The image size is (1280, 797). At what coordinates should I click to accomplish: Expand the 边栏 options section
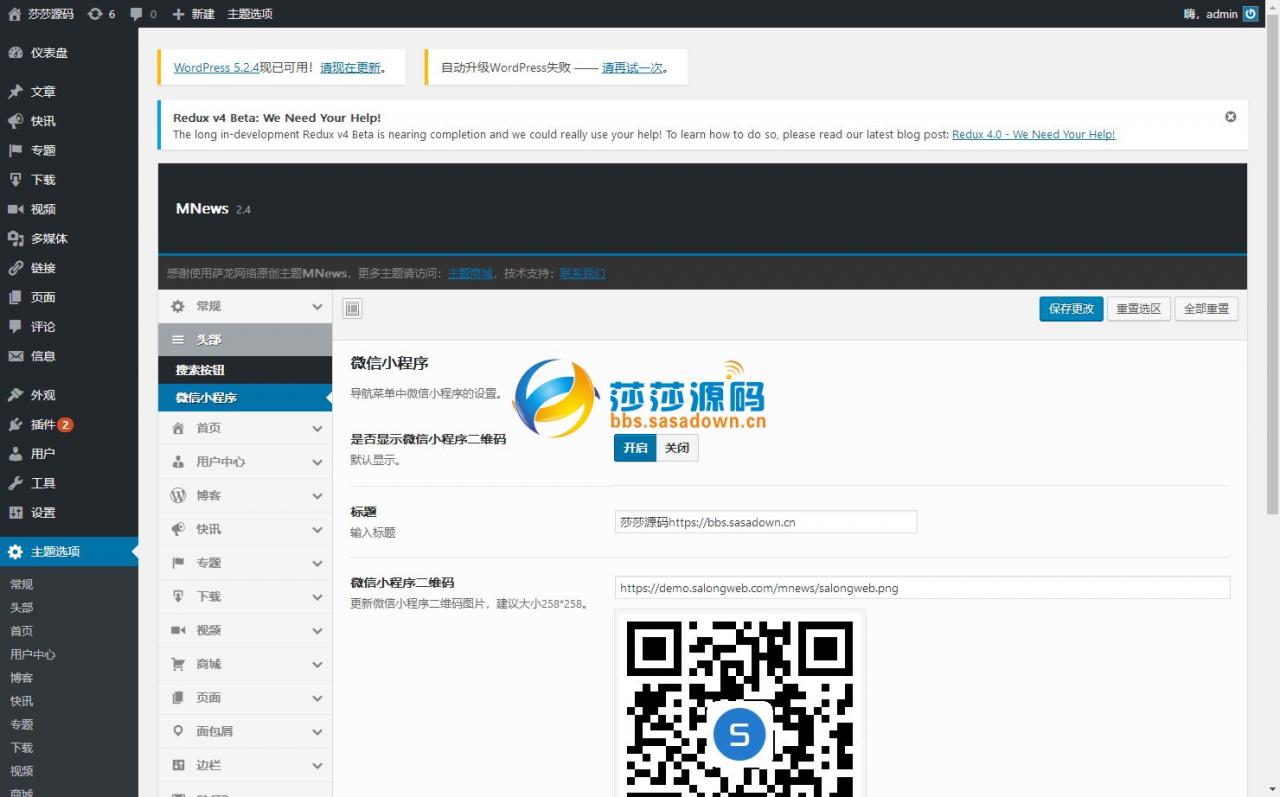[x=245, y=765]
